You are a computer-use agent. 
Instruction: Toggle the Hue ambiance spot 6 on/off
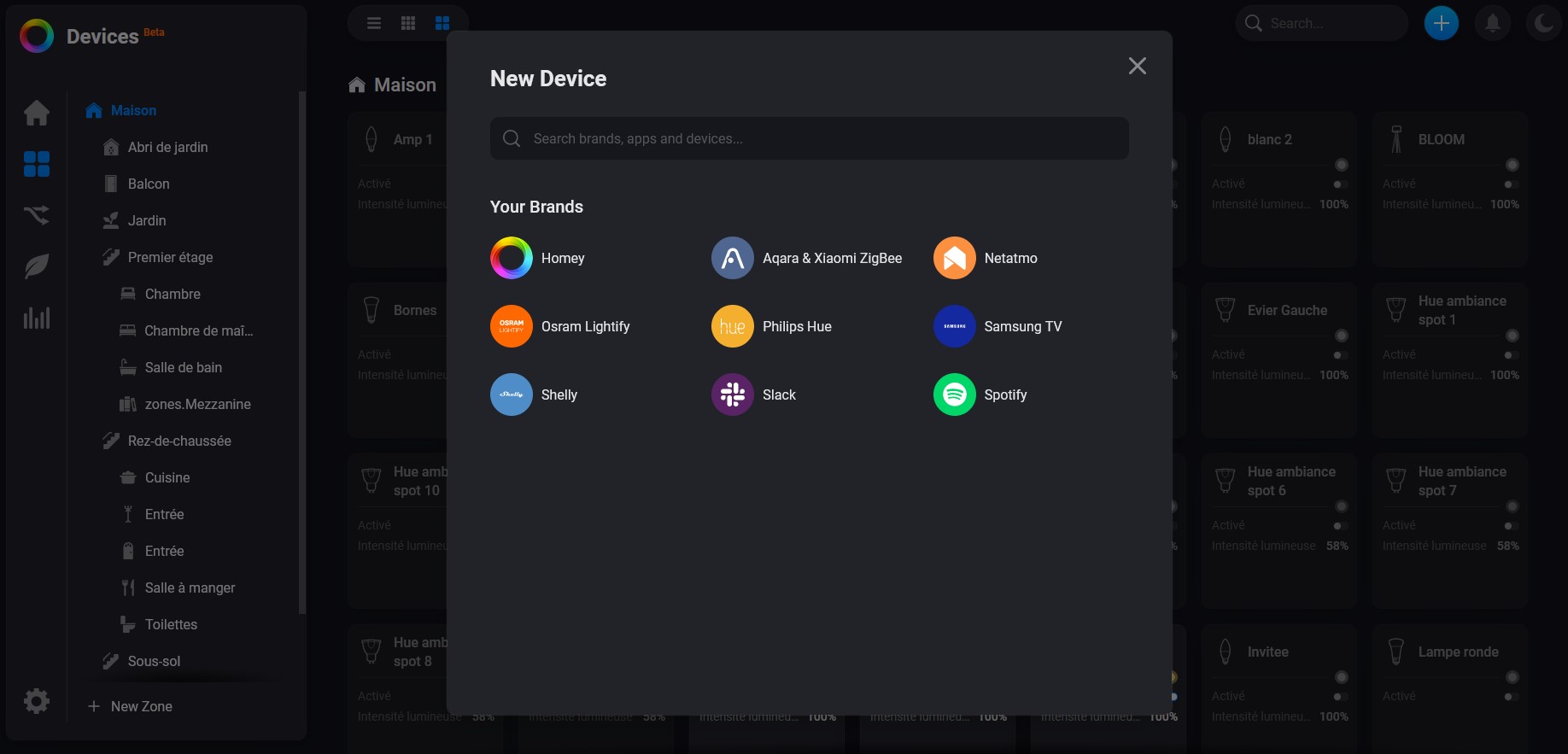(x=1340, y=526)
